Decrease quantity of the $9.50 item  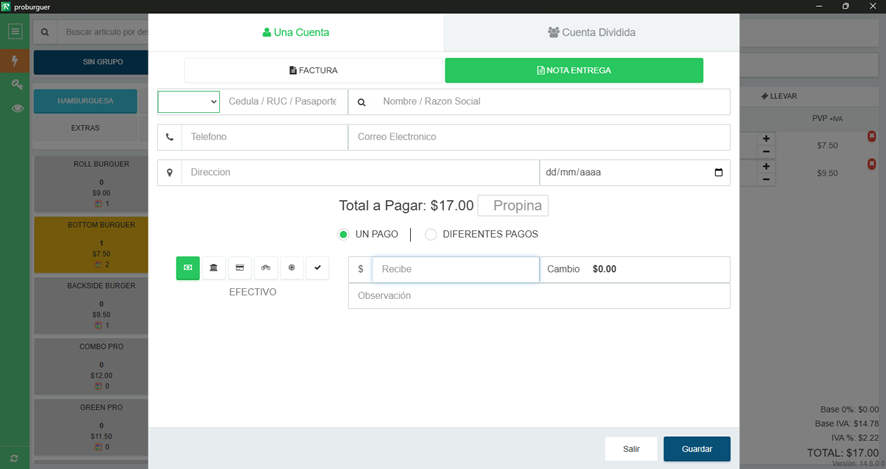point(766,179)
